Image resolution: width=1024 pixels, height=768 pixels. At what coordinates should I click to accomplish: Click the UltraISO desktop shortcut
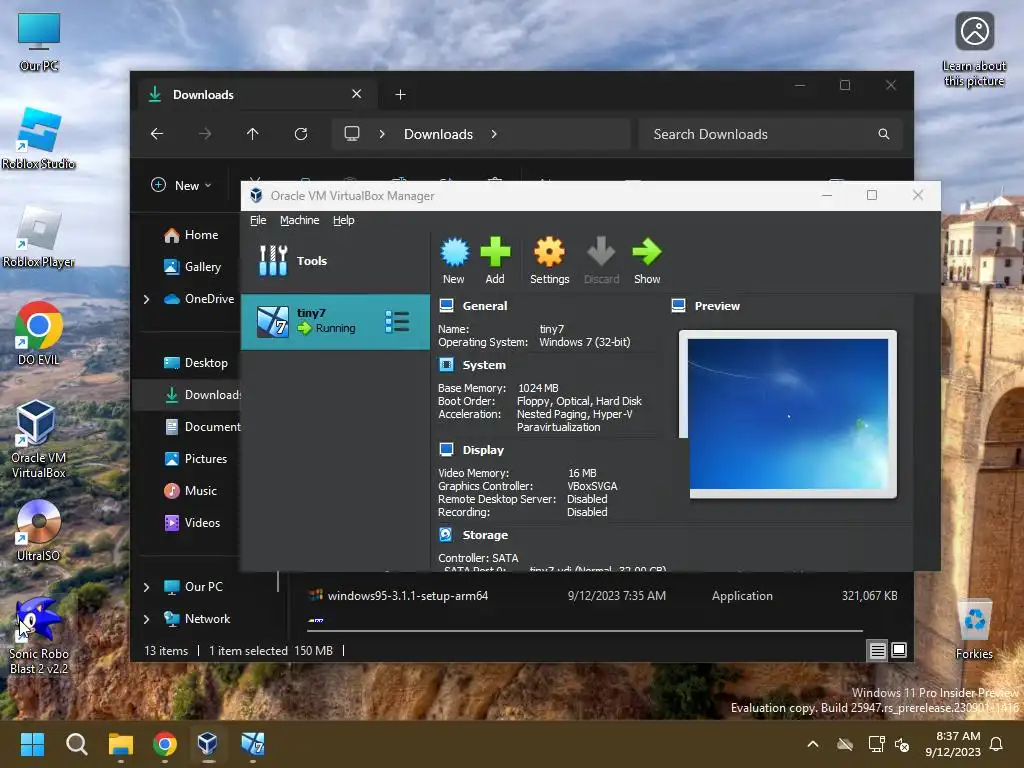[x=39, y=531]
